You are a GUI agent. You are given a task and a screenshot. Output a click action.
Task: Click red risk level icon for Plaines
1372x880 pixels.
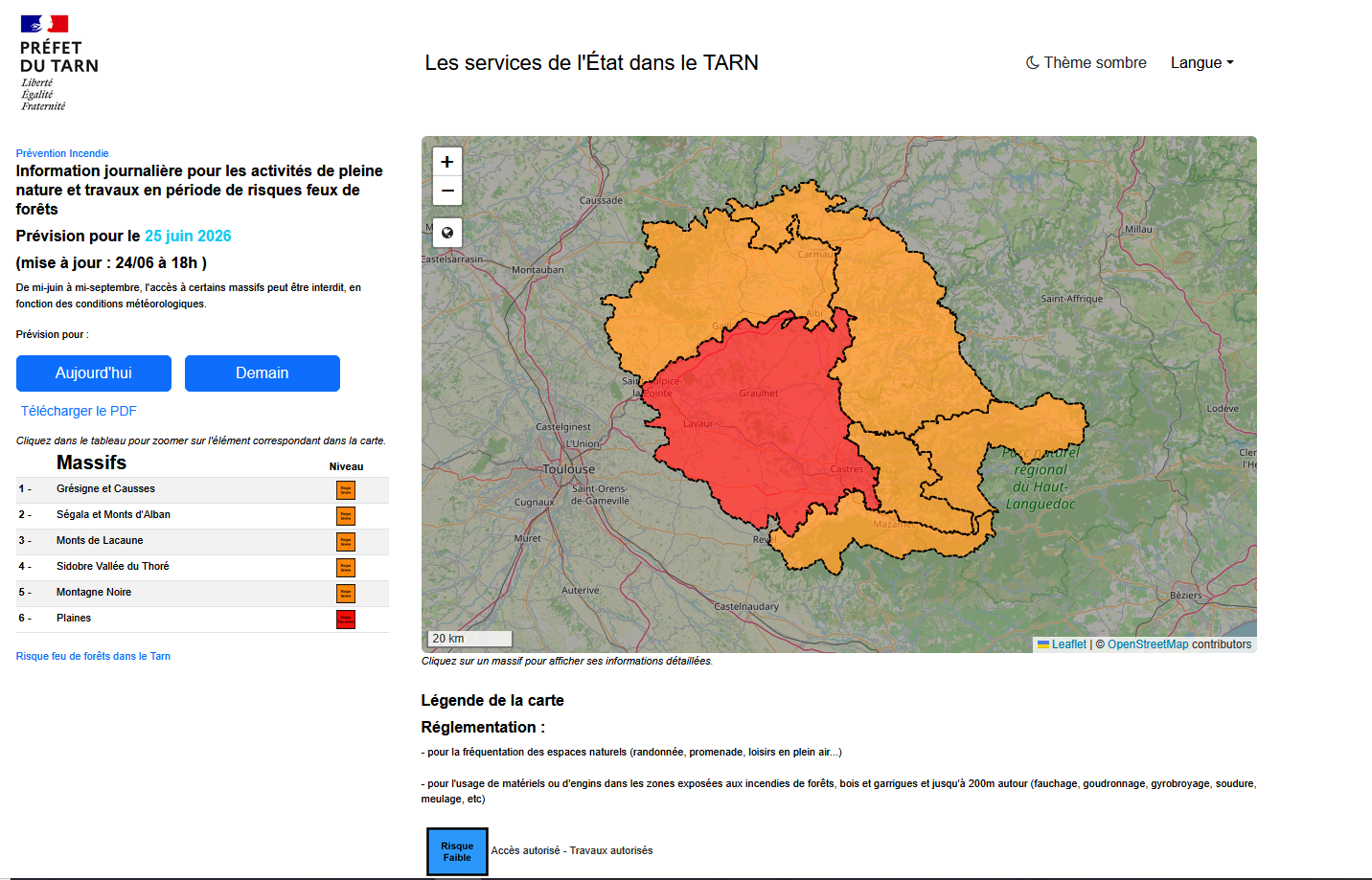coord(346,620)
